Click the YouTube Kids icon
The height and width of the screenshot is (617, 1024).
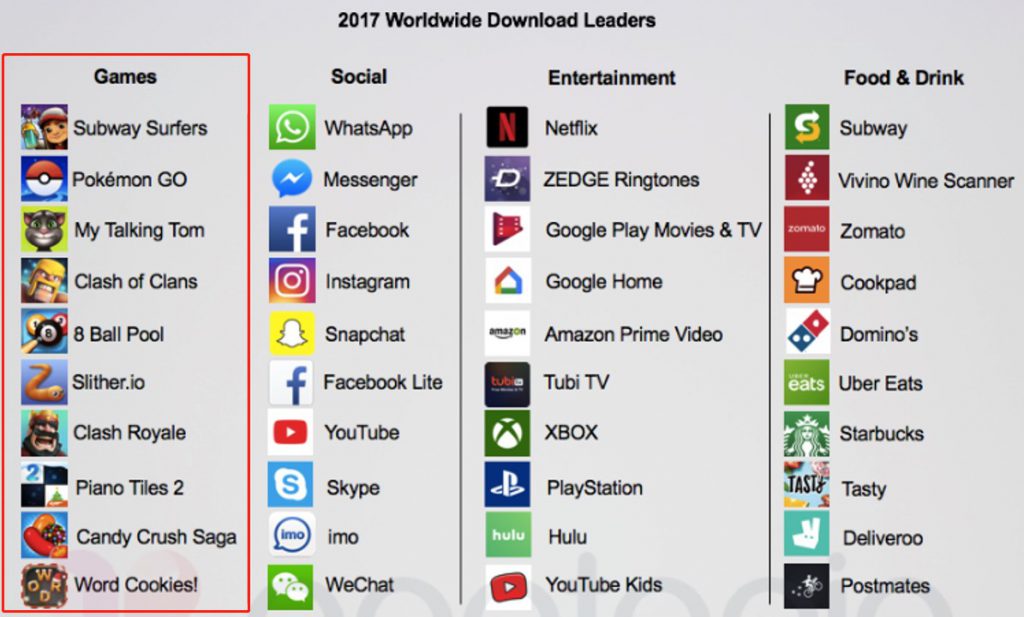[x=507, y=587]
